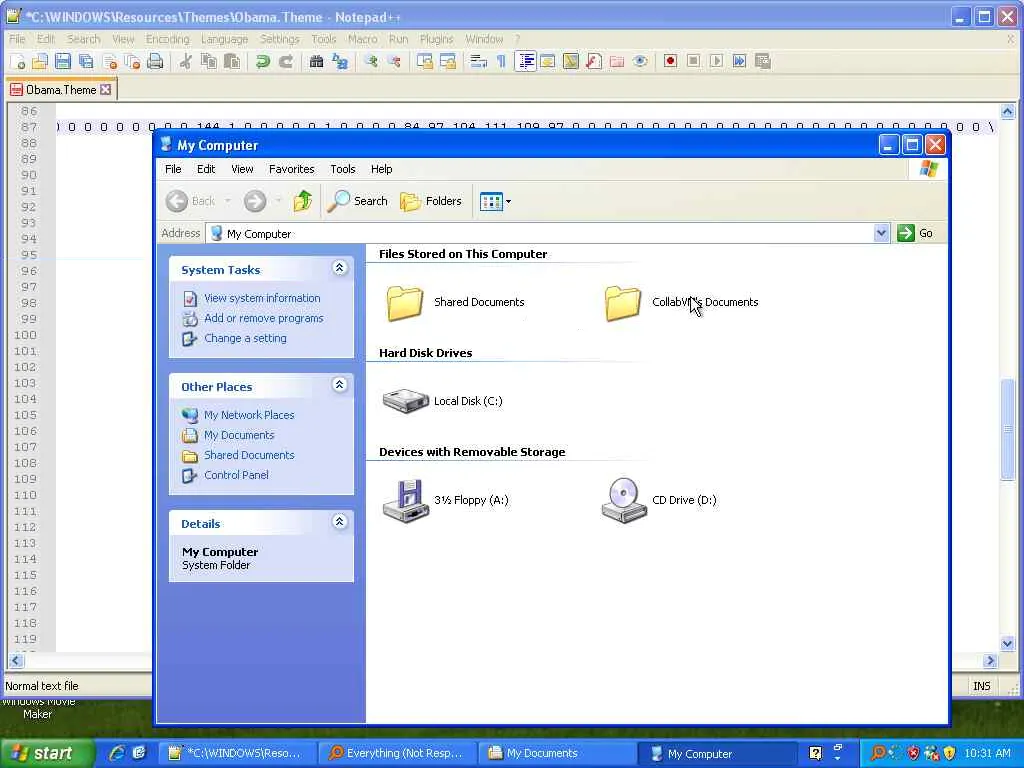The width and height of the screenshot is (1024, 768).
Task: Click Change a setting link
Action: 245,338
